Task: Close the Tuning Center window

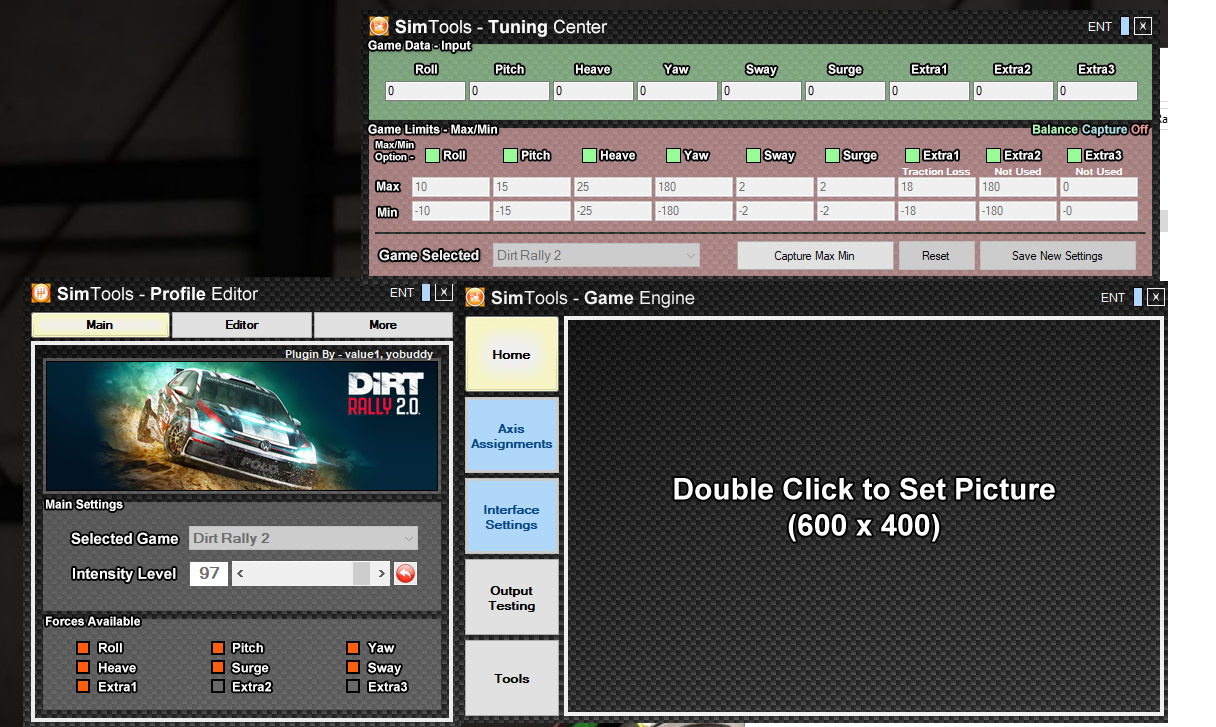Action: (1143, 27)
